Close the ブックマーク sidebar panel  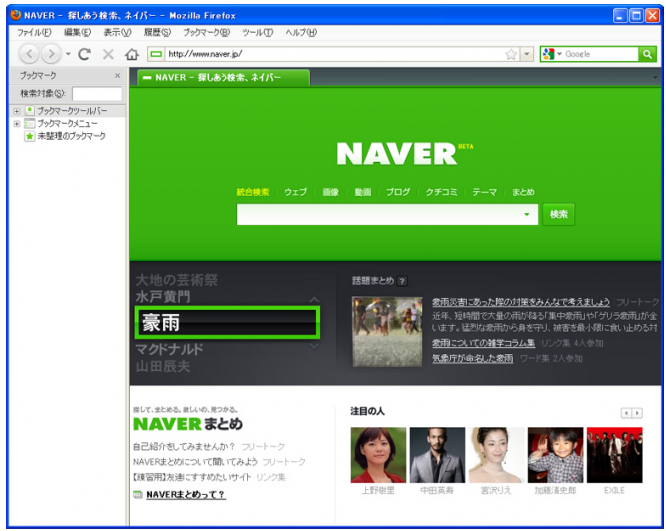pos(118,76)
